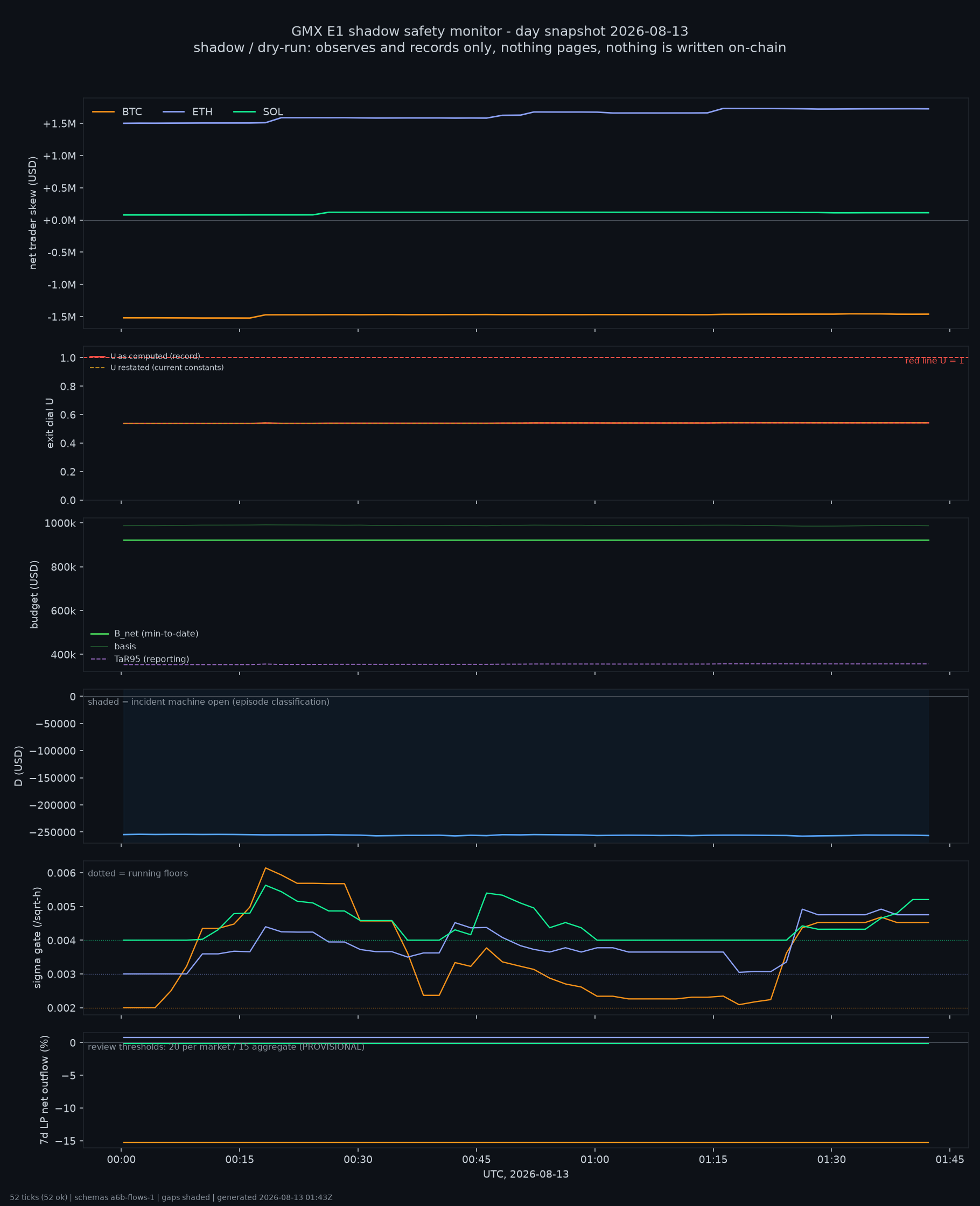Click the 00:00 time tick label

click(x=121, y=1160)
